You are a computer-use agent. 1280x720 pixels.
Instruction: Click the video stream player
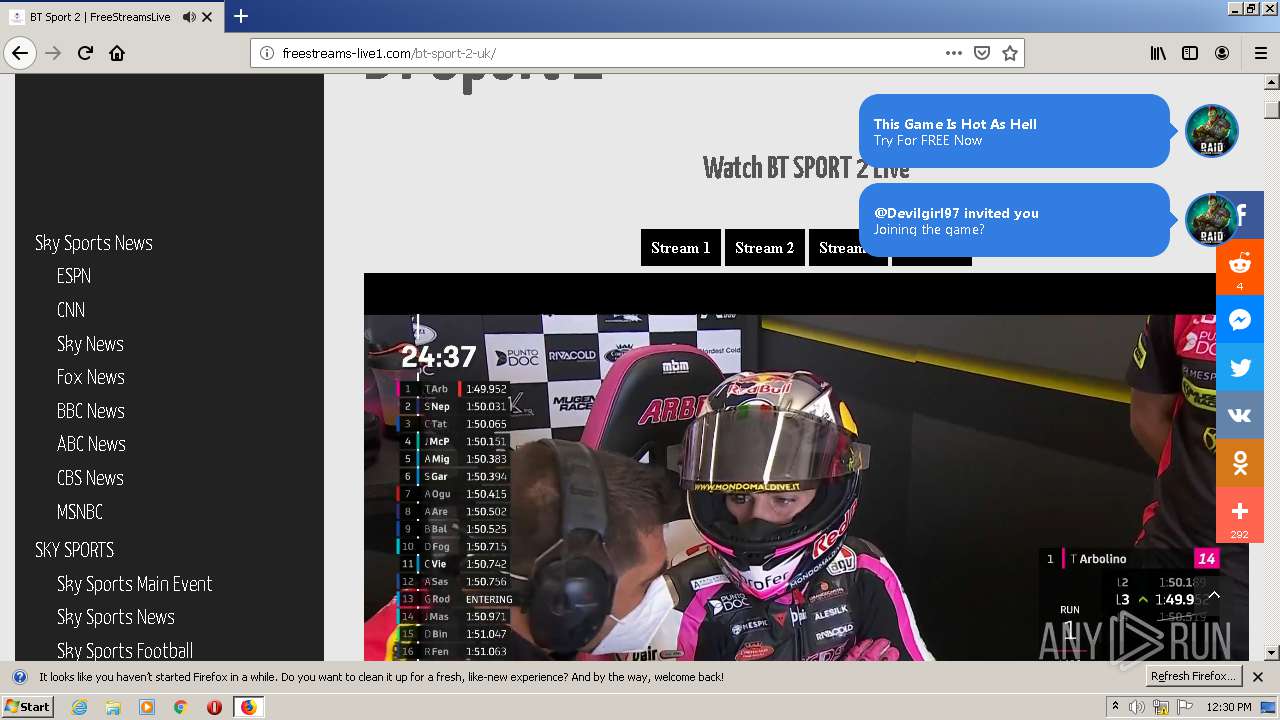pos(806,467)
